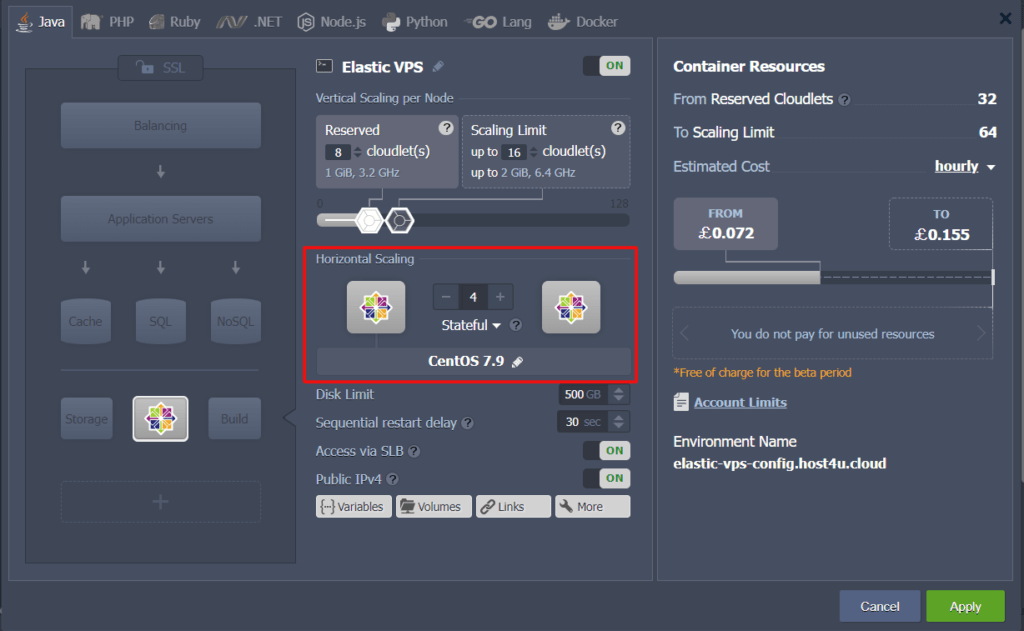Open the Stateful scaling mode dropdown

[x=471, y=325]
